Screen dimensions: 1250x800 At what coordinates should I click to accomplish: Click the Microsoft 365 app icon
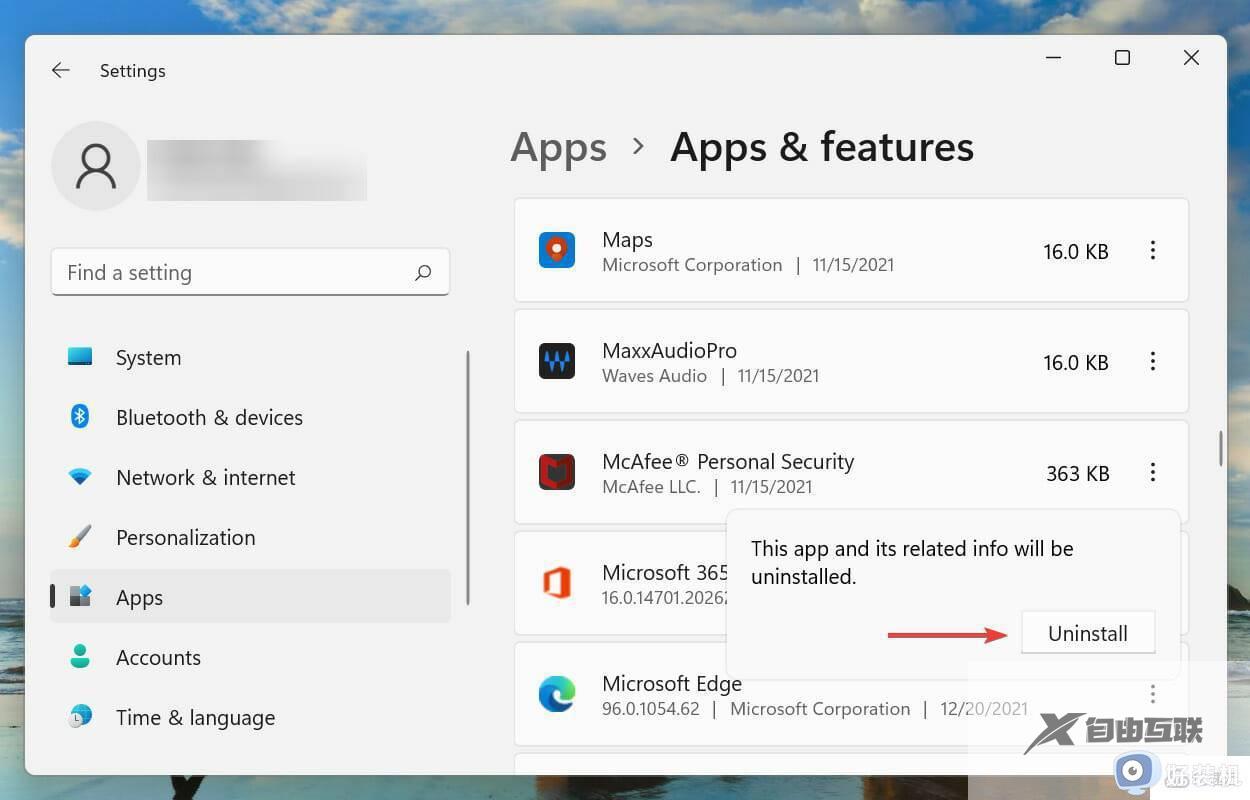tap(557, 583)
